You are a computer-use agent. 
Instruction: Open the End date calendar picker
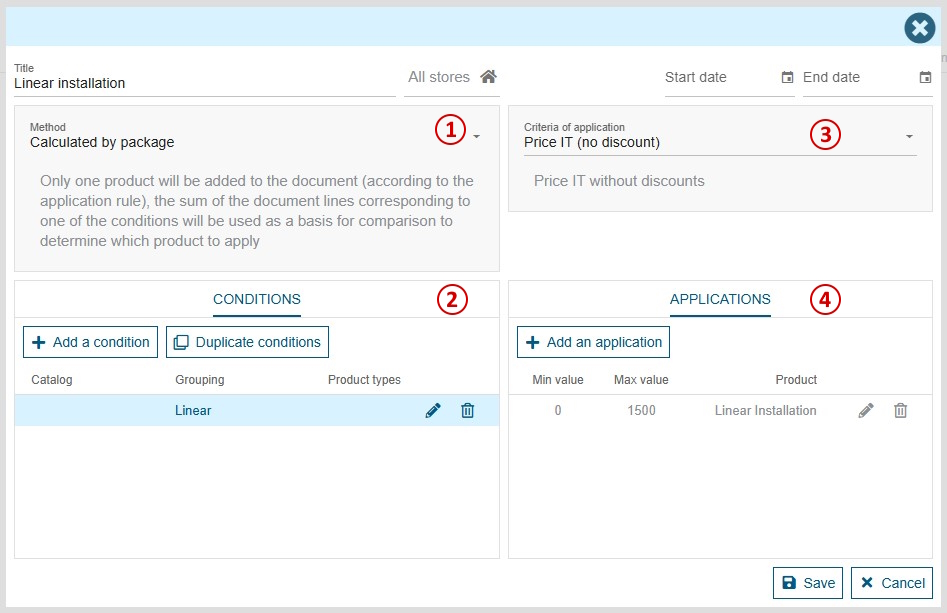tap(925, 78)
